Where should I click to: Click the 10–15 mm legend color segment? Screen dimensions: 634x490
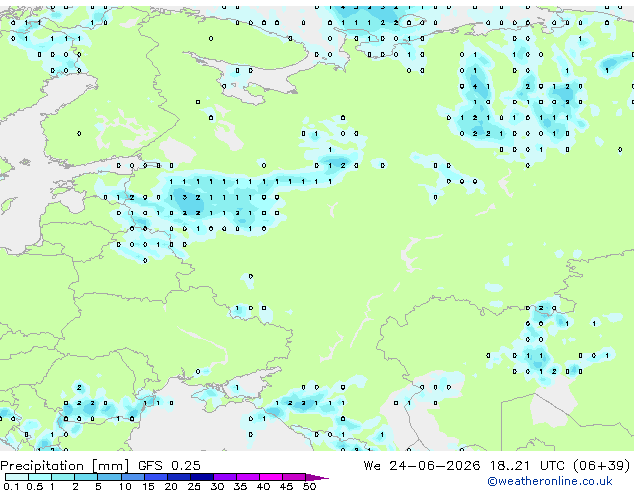132,477
